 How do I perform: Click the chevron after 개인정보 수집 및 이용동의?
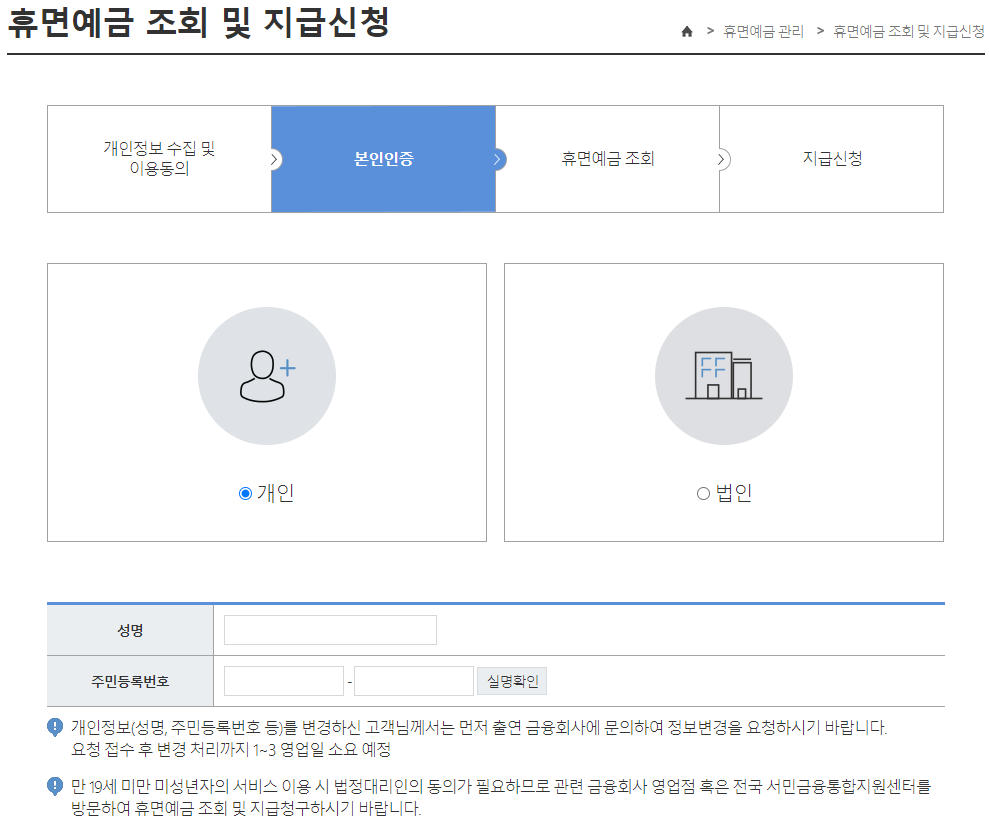coord(275,159)
